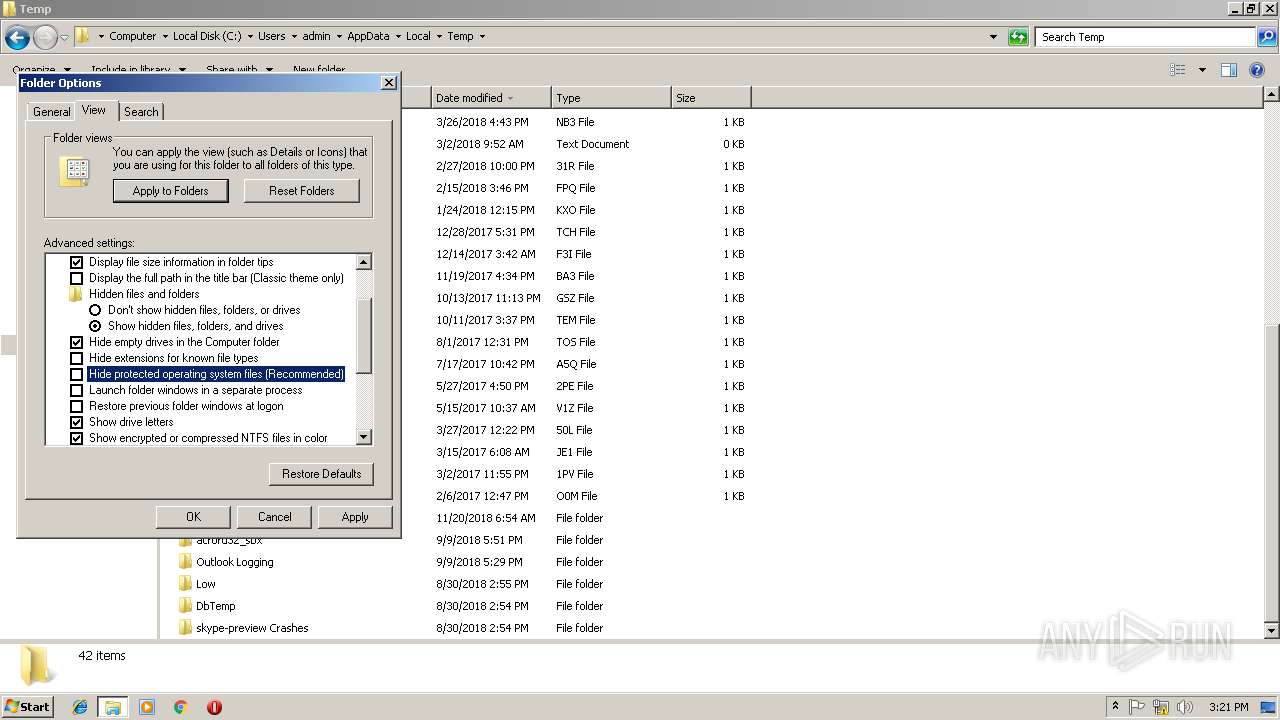Open the view options dropdown arrow

click(x=1202, y=70)
